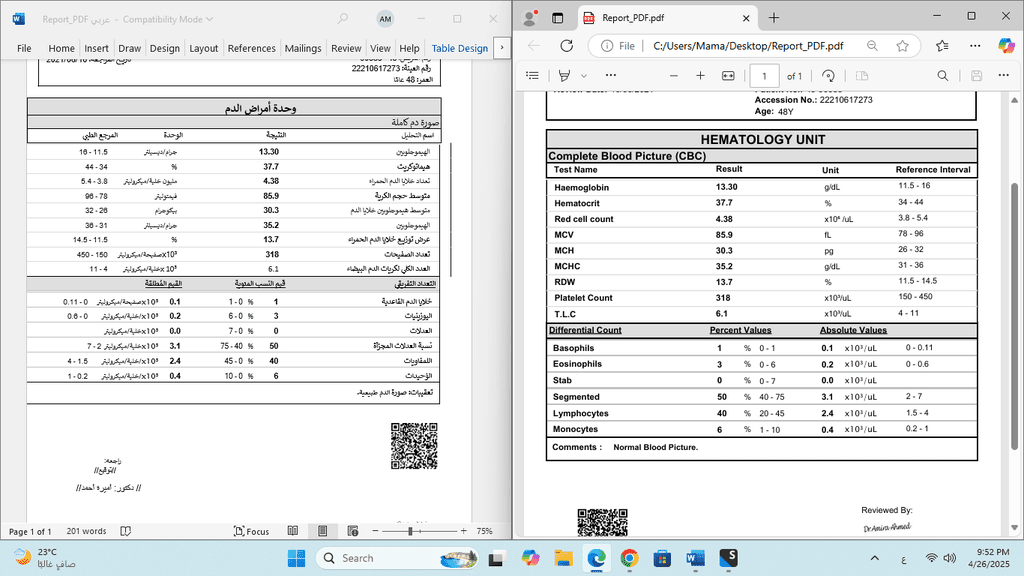Open the Mailings tab
The height and width of the screenshot is (576, 1024).
coord(303,48)
